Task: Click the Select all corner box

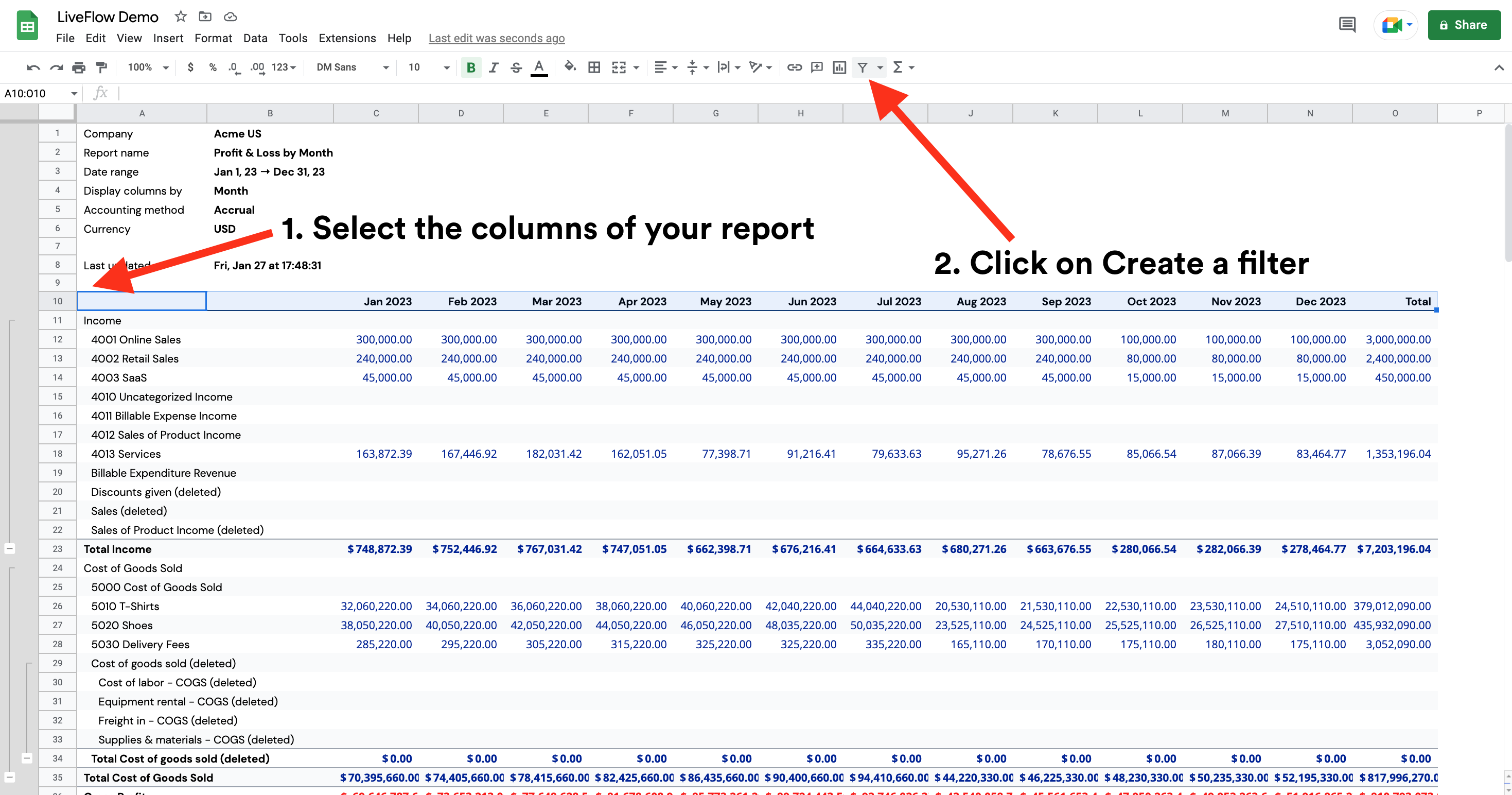Action: [58, 113]
